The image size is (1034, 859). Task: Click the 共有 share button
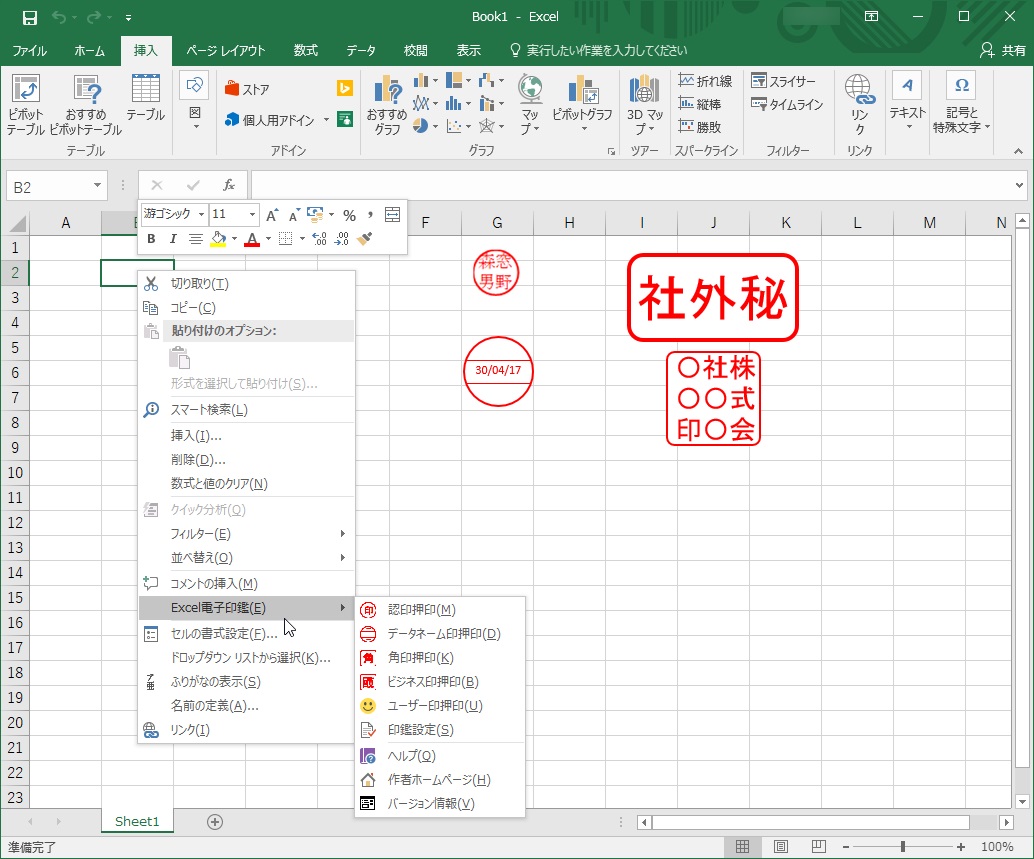[1003, 50]
